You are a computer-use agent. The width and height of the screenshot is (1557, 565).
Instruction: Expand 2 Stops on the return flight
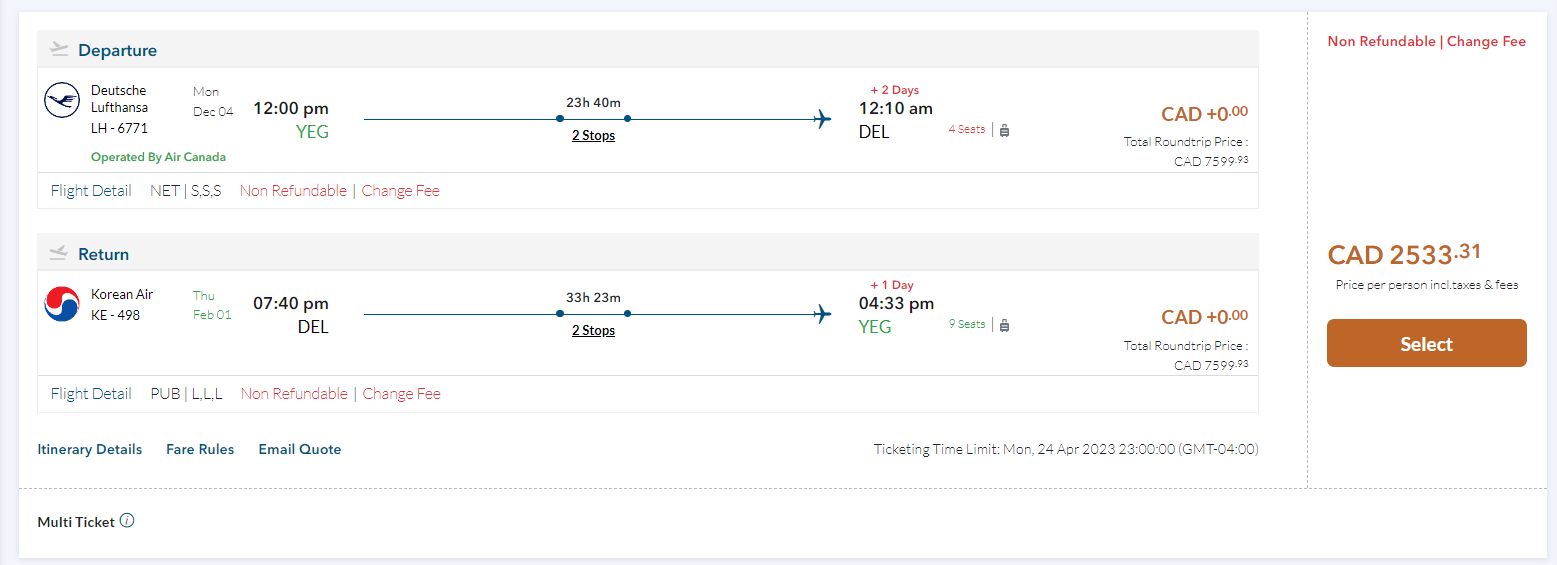click(x=593, y=331)
